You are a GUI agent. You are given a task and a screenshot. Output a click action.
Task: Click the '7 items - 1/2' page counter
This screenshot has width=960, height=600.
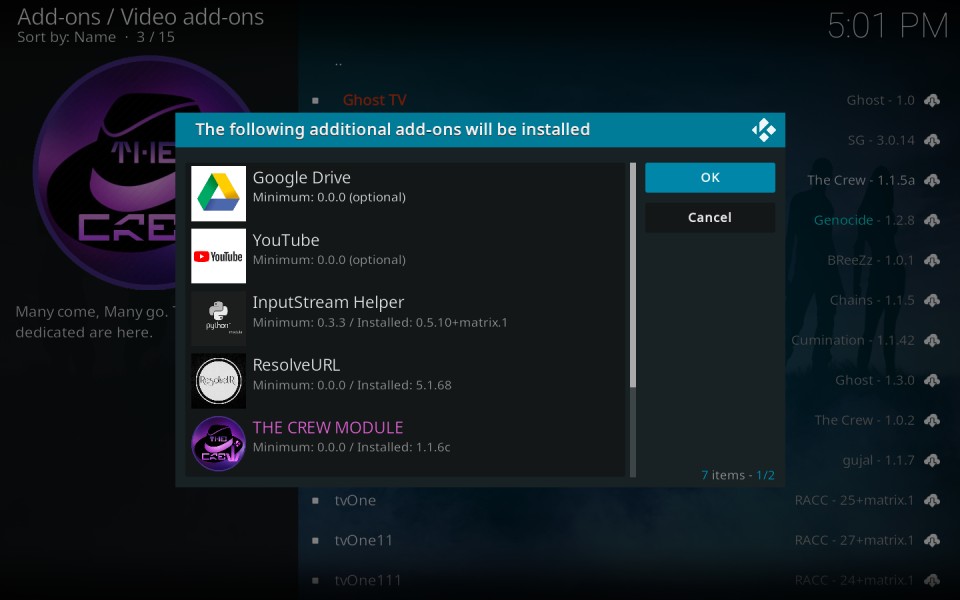pyautogui.click(x=738, y=475)
